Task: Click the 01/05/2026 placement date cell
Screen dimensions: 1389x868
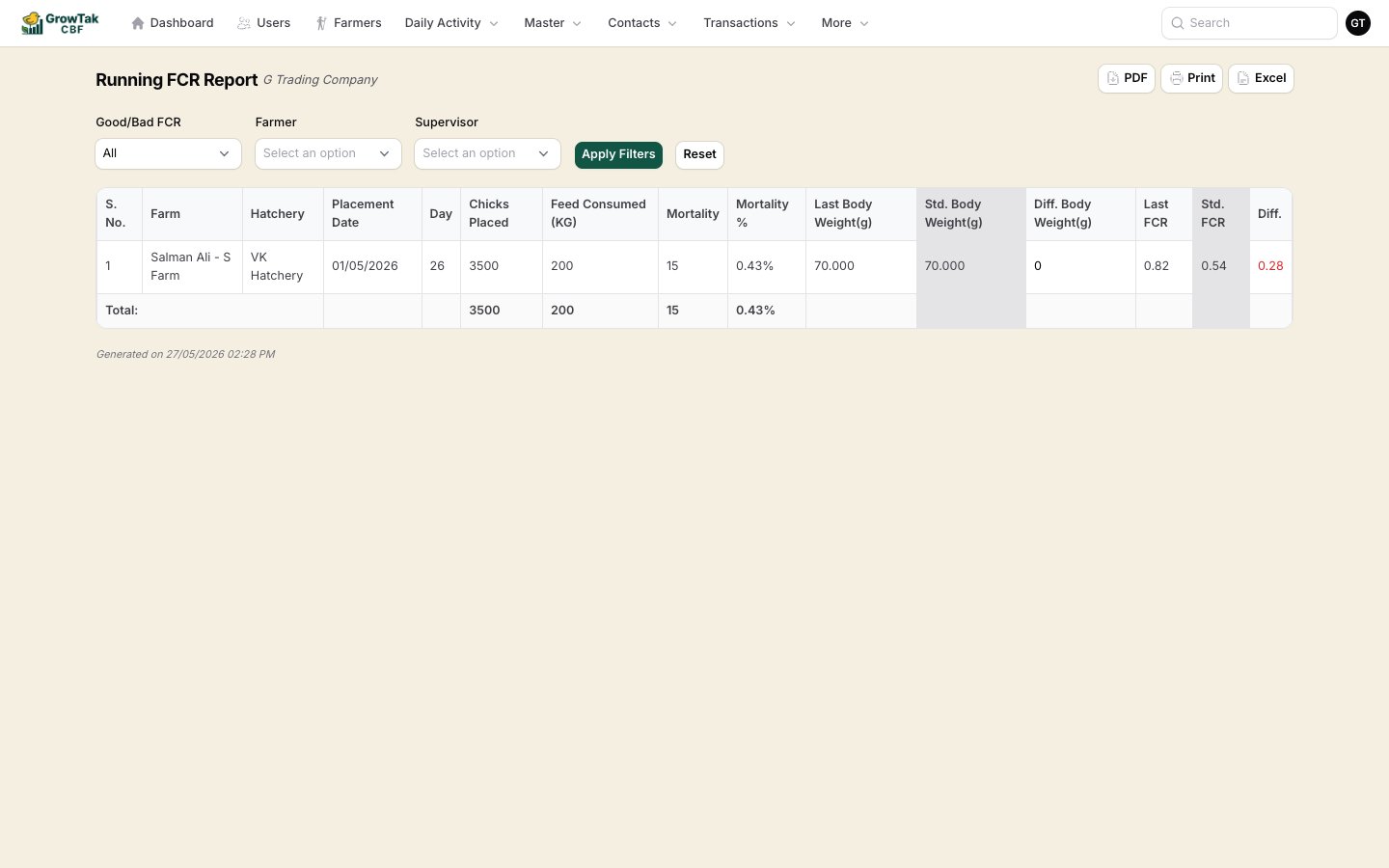Action: pos(372,266)
